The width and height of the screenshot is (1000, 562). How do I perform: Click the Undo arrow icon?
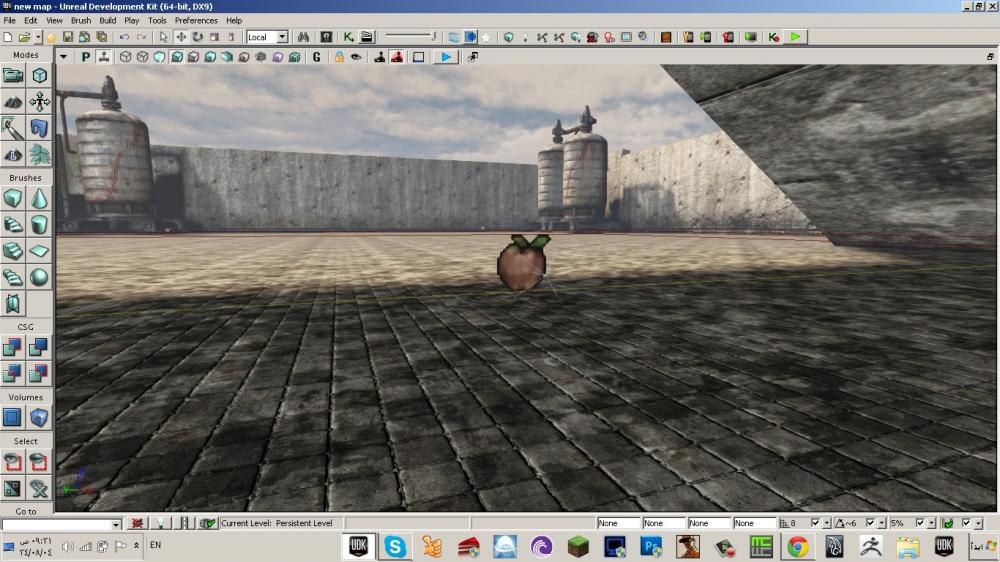[x=124, y=37]
